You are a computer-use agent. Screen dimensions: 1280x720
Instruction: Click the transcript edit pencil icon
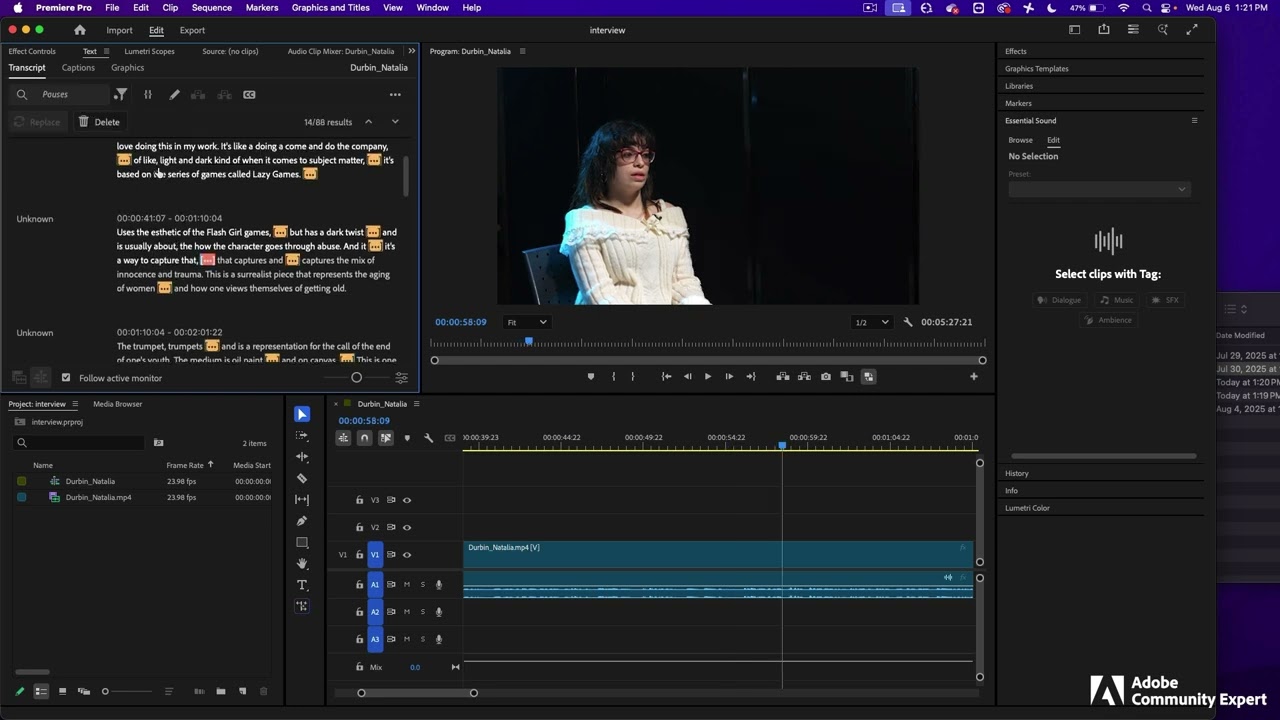point(174,95)
